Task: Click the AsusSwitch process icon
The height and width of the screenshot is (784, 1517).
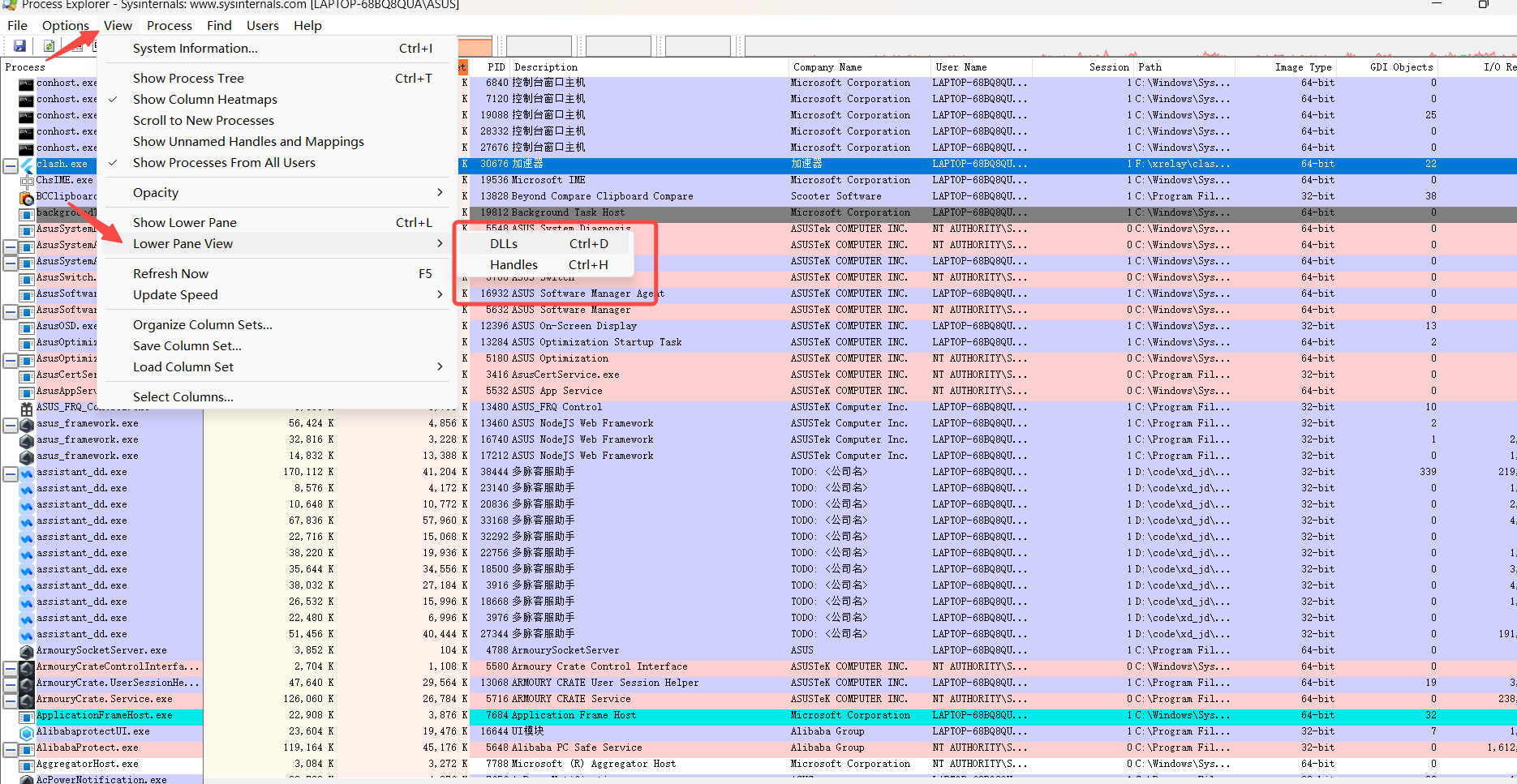Action: (x=27, y=278)
